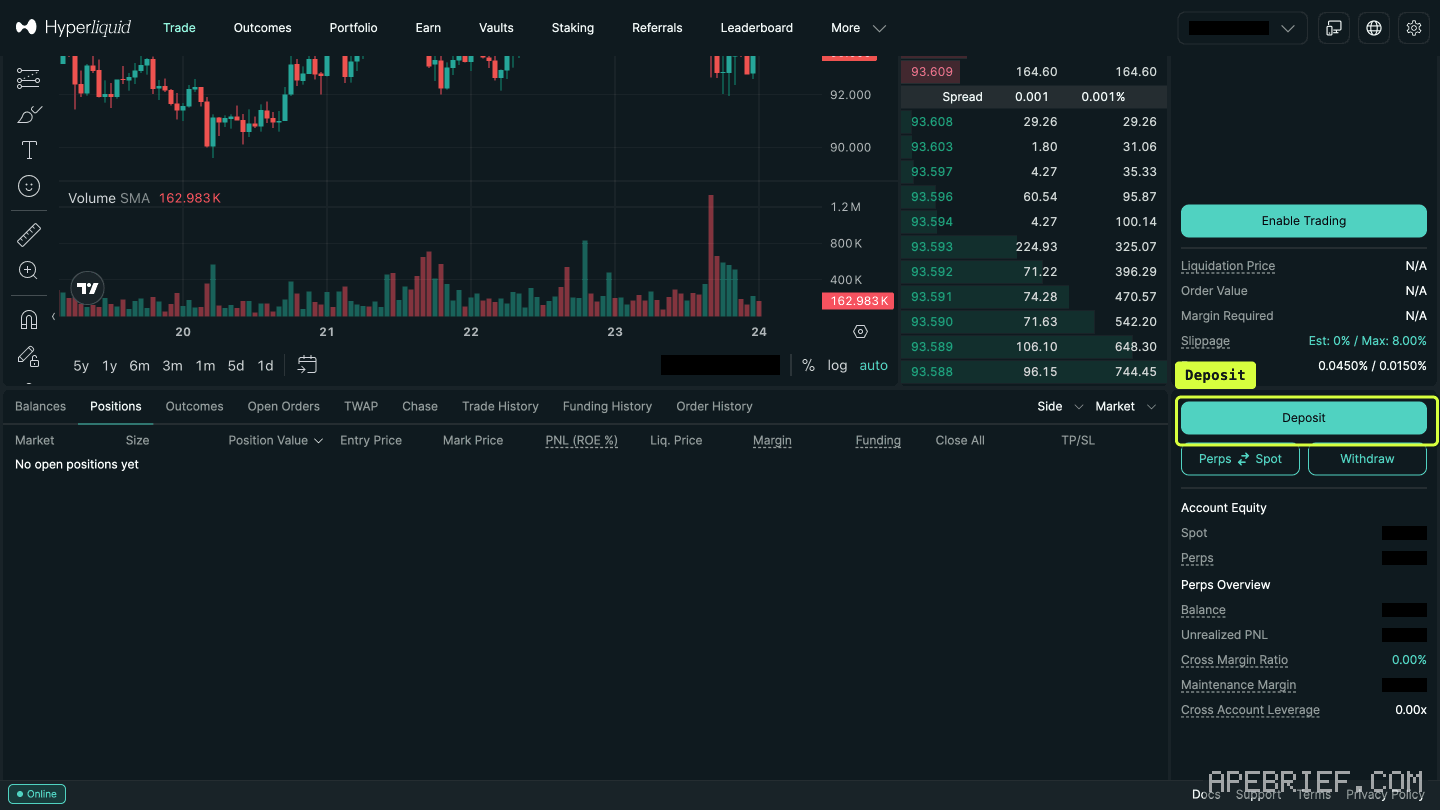Click the Close All column header

pos(960,440)
